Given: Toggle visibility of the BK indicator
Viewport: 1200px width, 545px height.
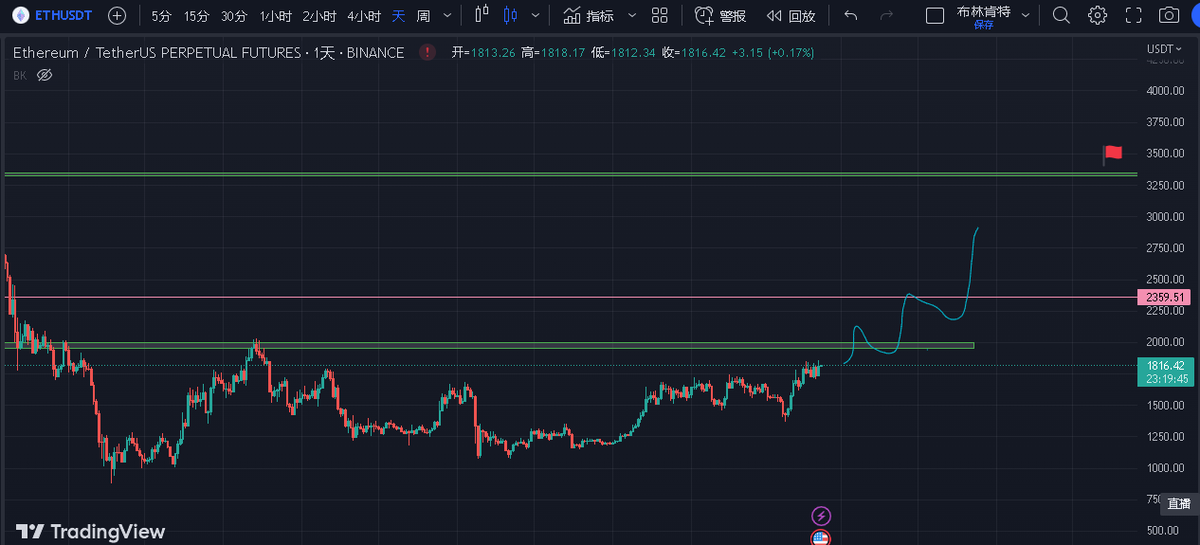Looking at the screenshot, I should [x=44, y=75].
